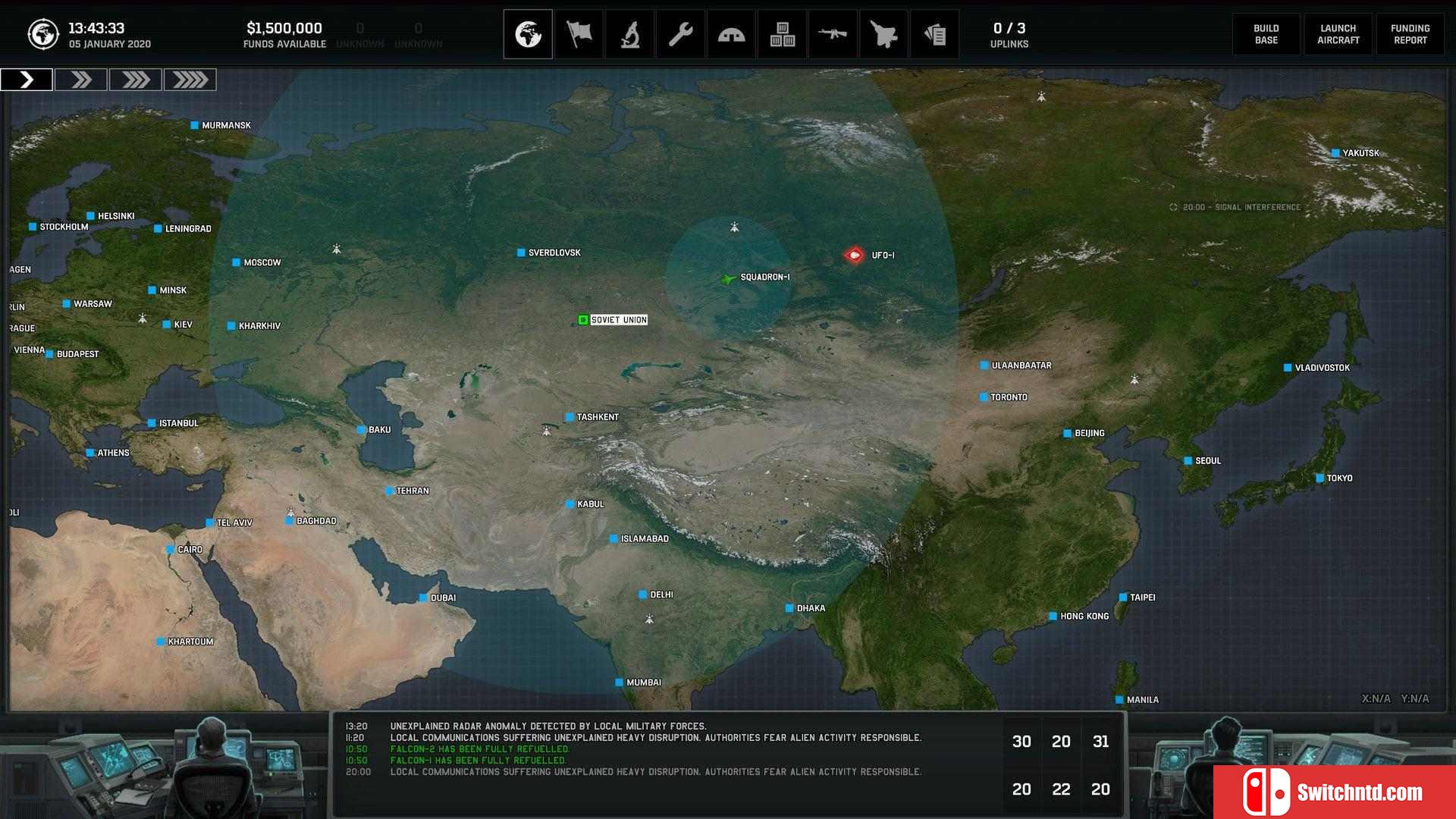
Task: Open the stores crates tab
Action: pyautogui.click(x=782, y=34)
